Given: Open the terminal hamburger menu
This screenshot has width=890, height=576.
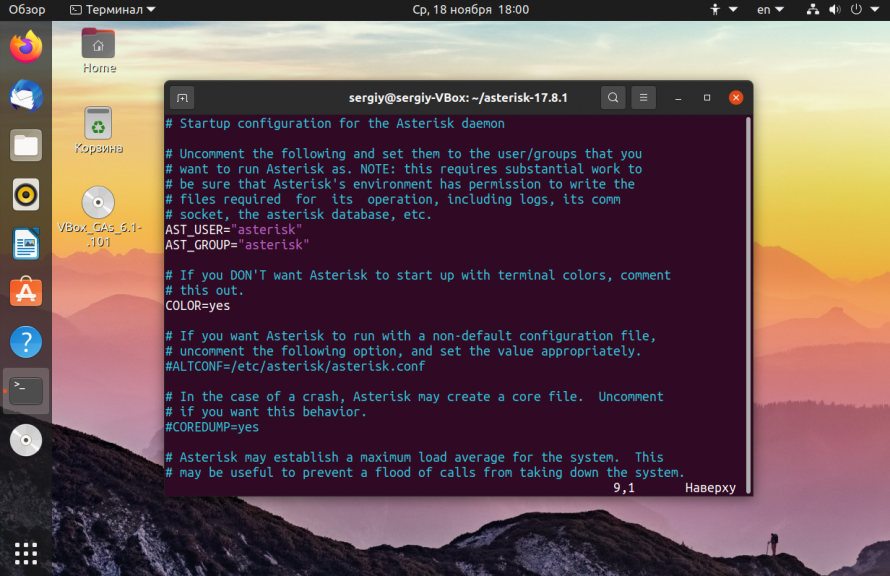Looking at the screenshot, I should click(x=644, y=98).
